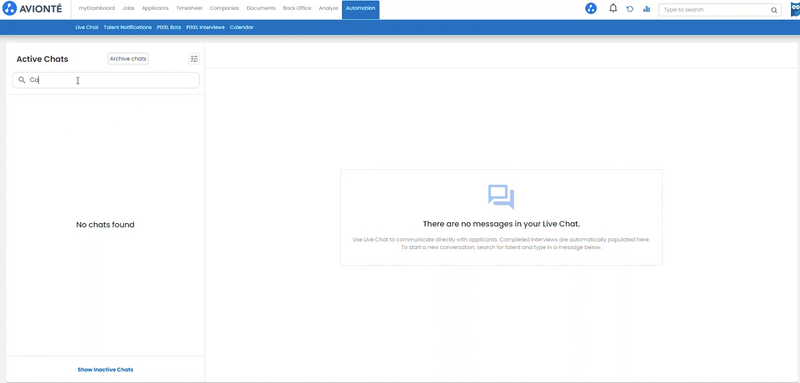Open the chat filter settings icon
This screenshot has height=383, width=800.
point(194,59)
